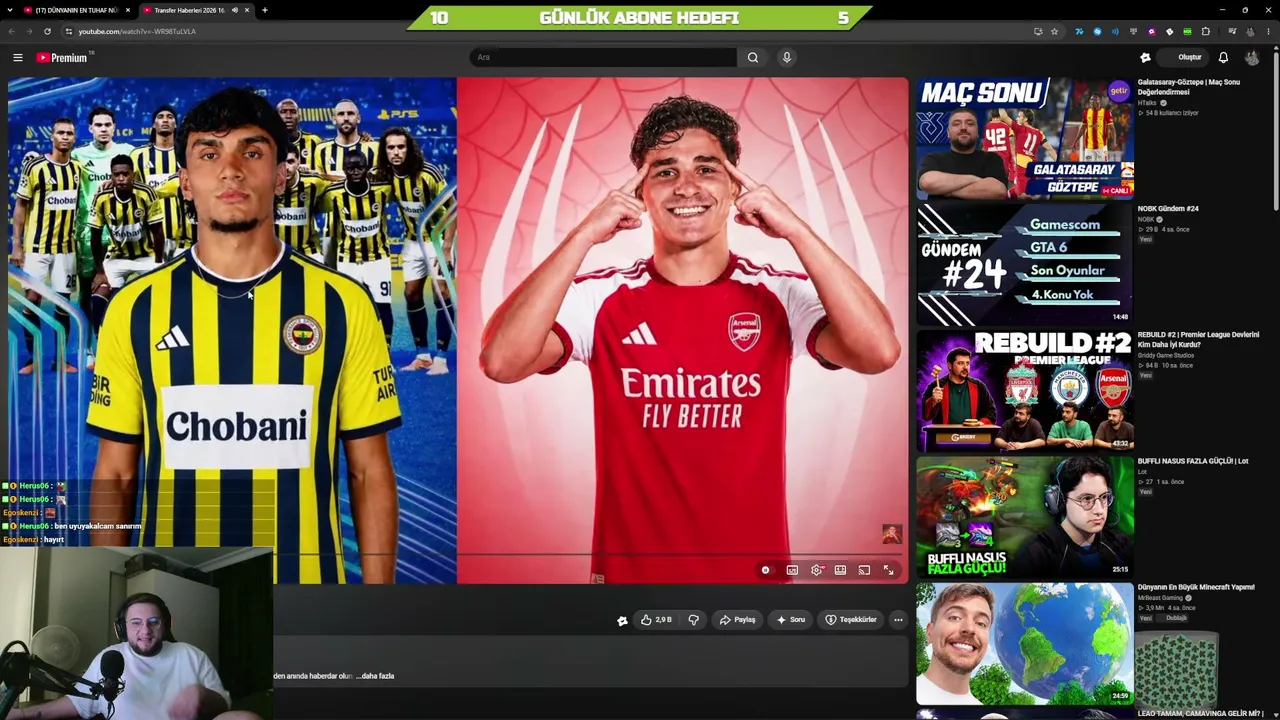Start voice search with the microphone
The height and width of the screenshot is (720, 1280).
787,57
